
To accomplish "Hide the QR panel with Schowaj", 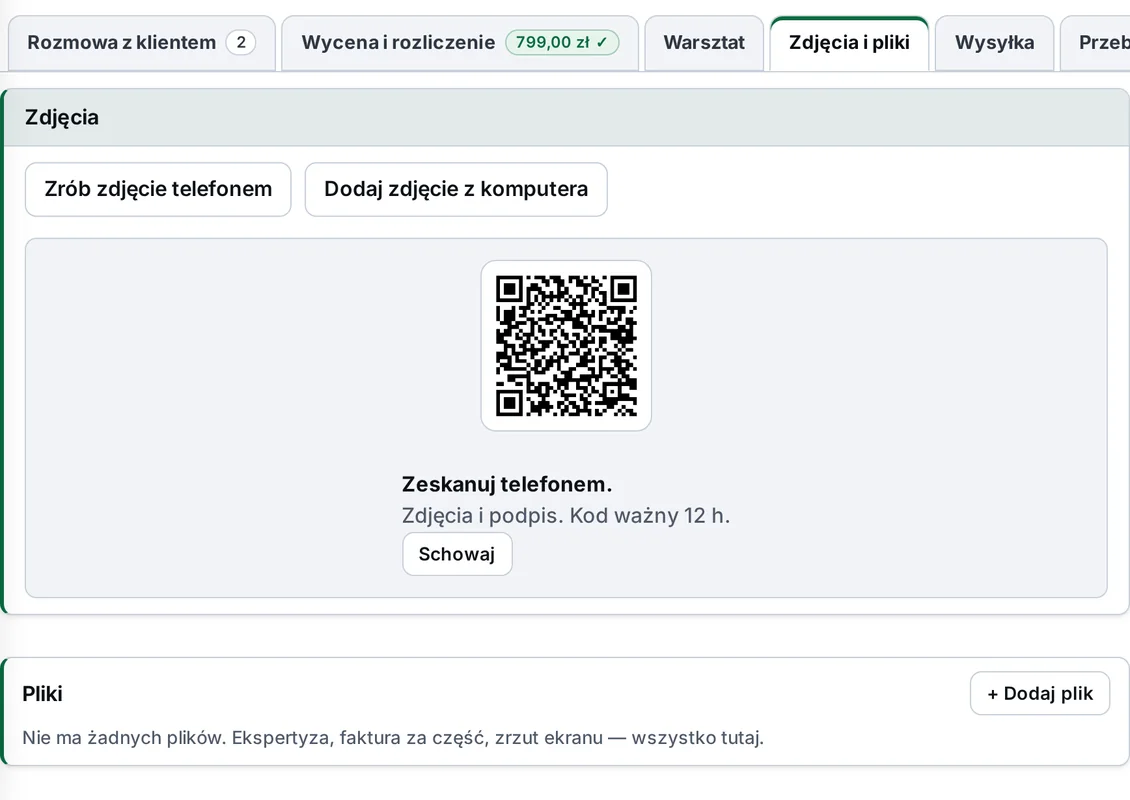I will [x=457, y=554].
